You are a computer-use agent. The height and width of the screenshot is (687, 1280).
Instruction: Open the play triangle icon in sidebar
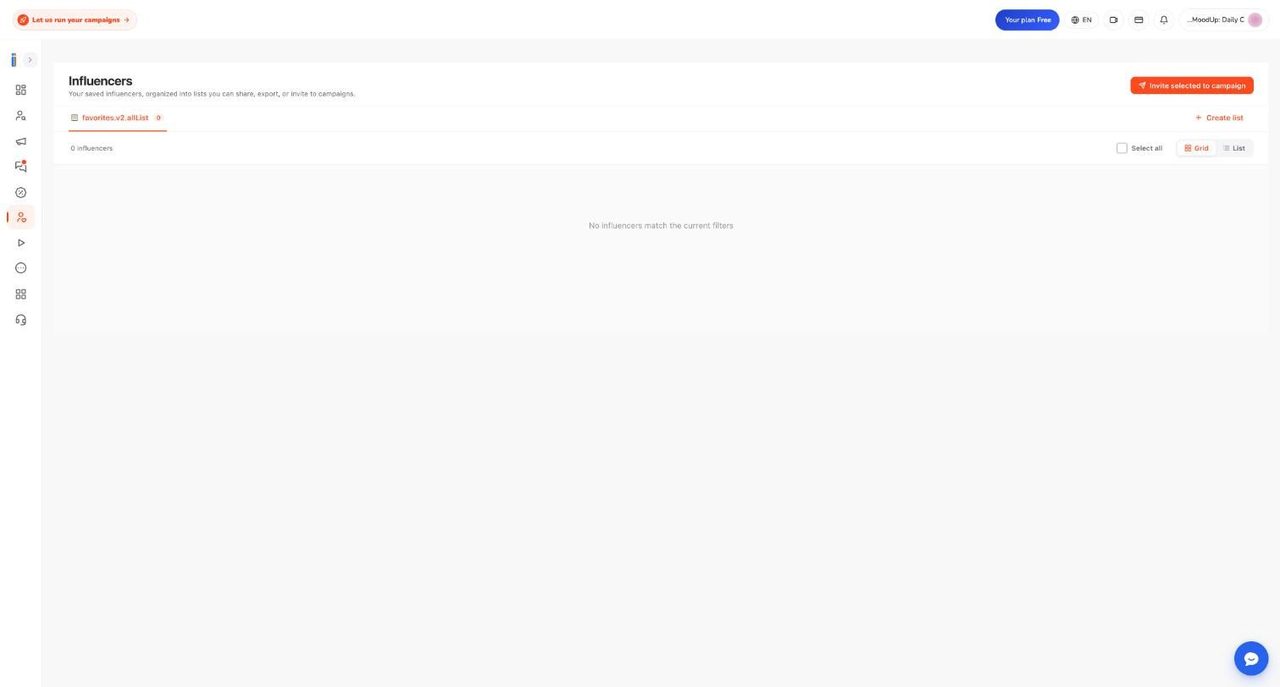[x=21, y=243]
